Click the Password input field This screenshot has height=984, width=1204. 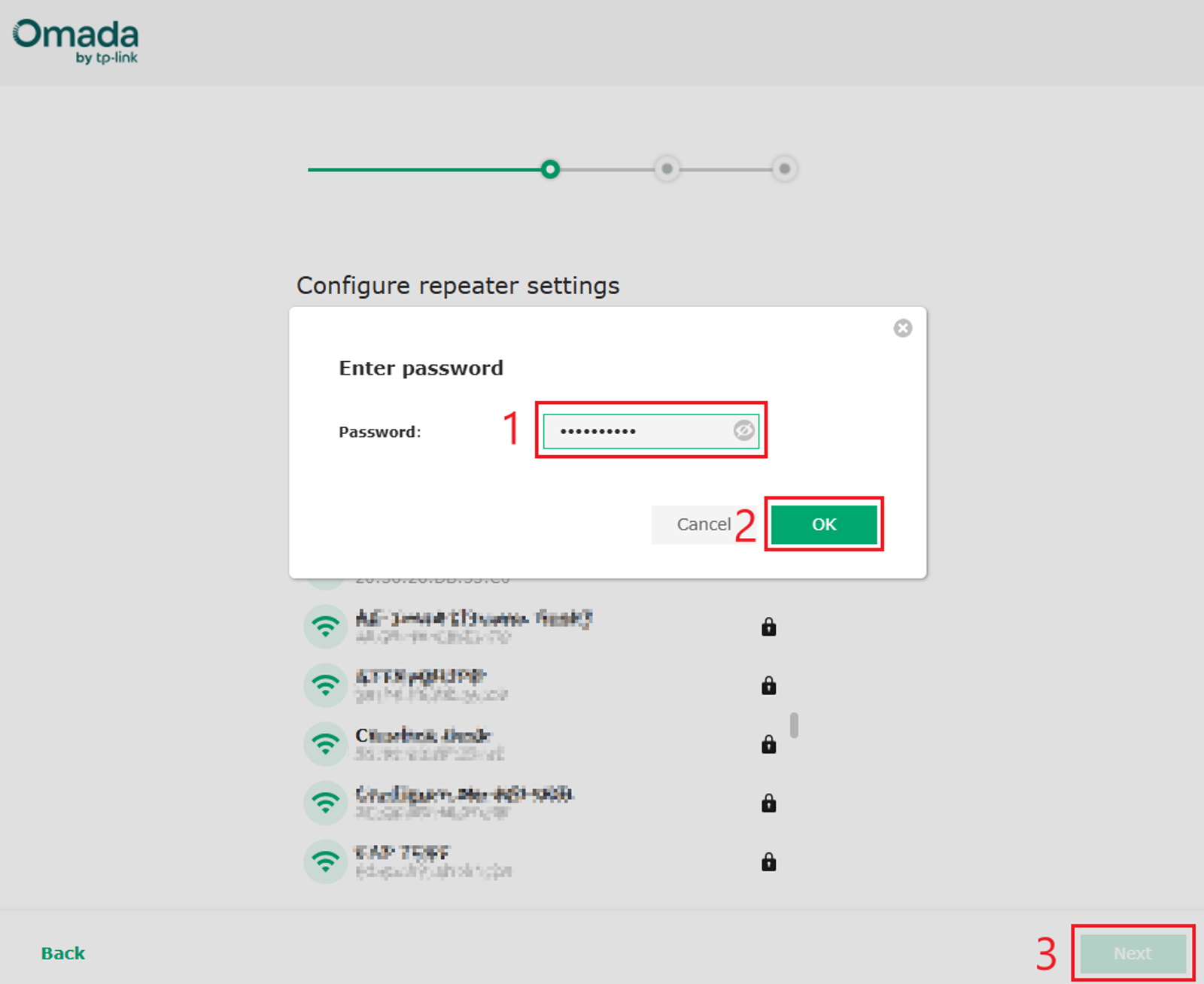[x=651, y=431]
